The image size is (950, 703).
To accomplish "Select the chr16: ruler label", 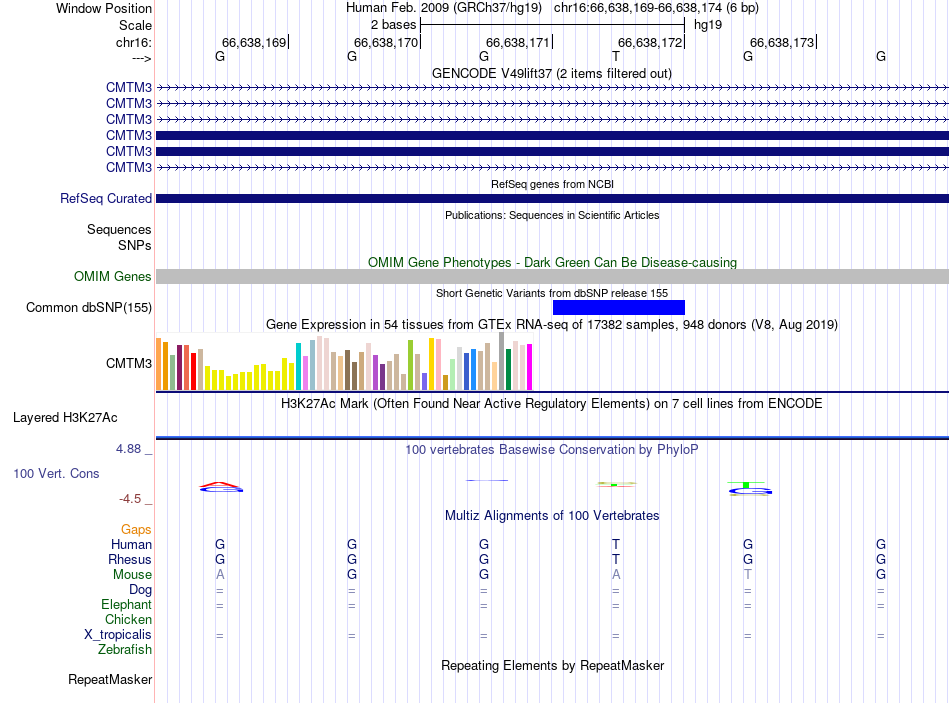I will (133, 42).
